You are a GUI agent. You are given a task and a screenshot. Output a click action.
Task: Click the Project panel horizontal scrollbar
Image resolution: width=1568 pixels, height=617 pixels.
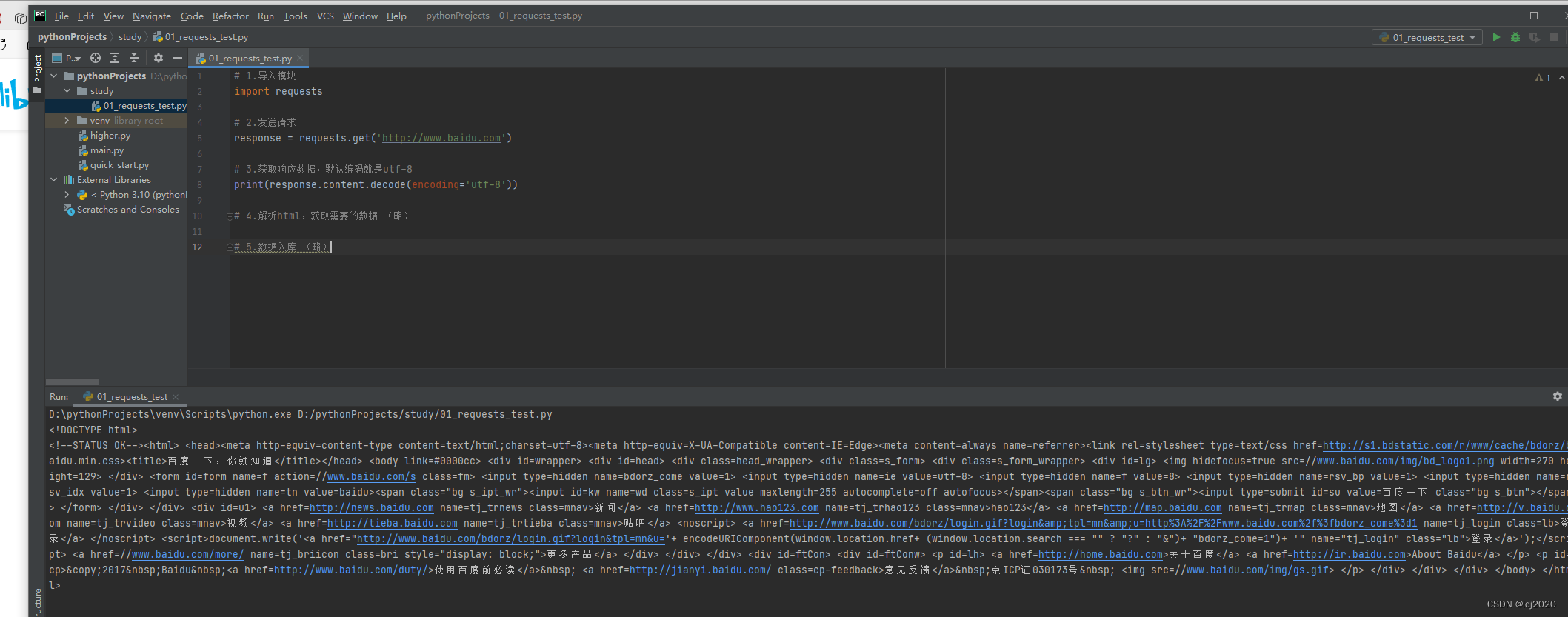[x=72, y=382]
